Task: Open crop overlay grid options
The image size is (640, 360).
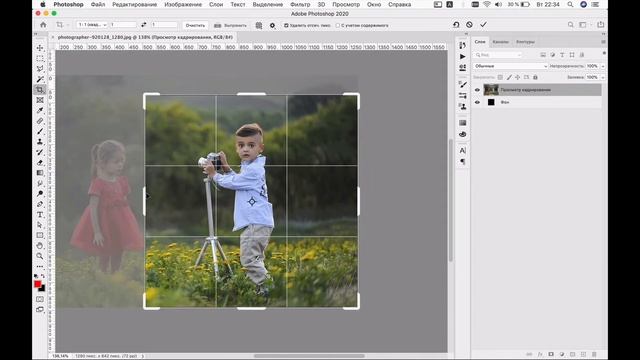Action: click(259, 25)
